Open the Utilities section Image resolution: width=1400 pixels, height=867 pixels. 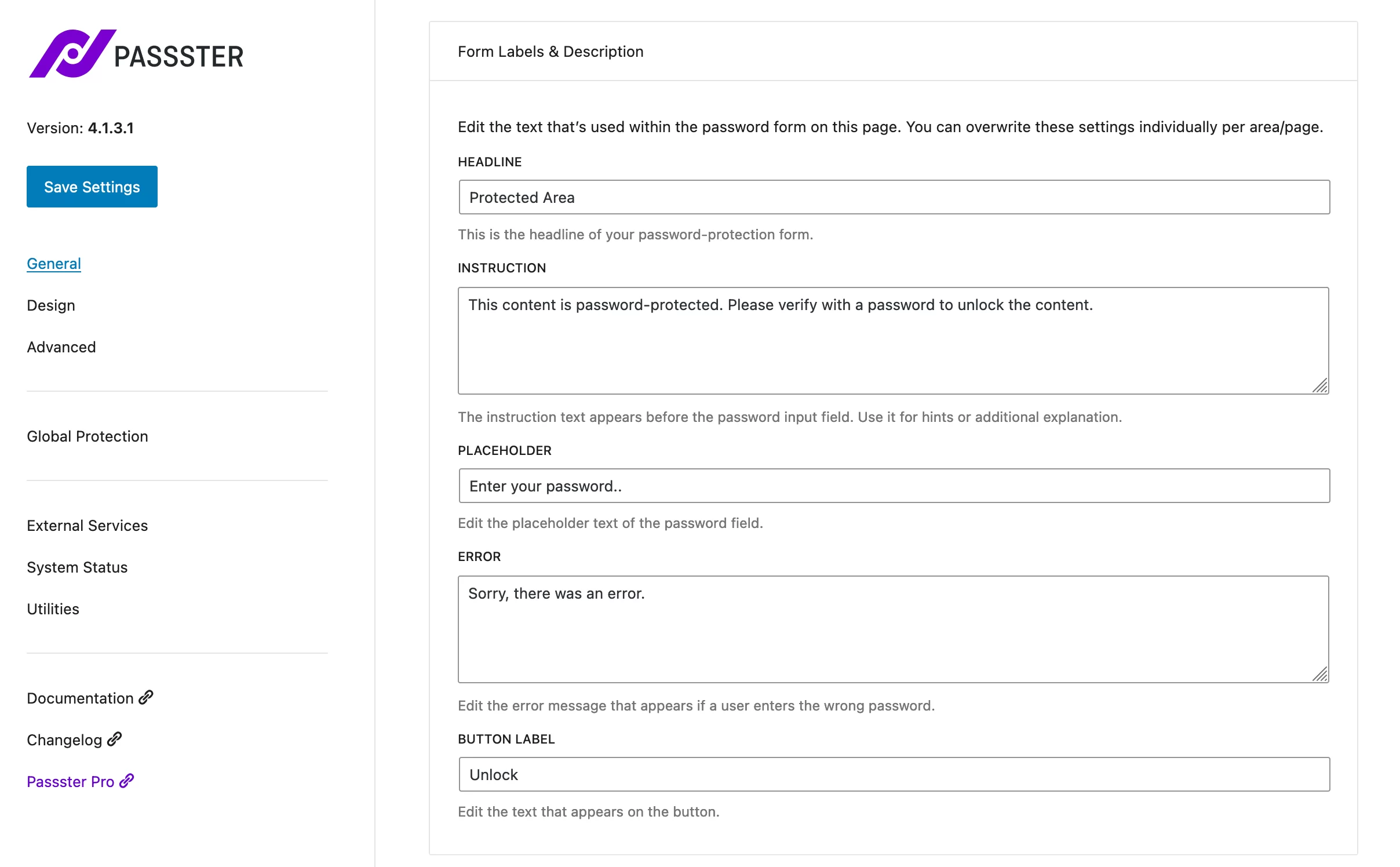(53, 609)
